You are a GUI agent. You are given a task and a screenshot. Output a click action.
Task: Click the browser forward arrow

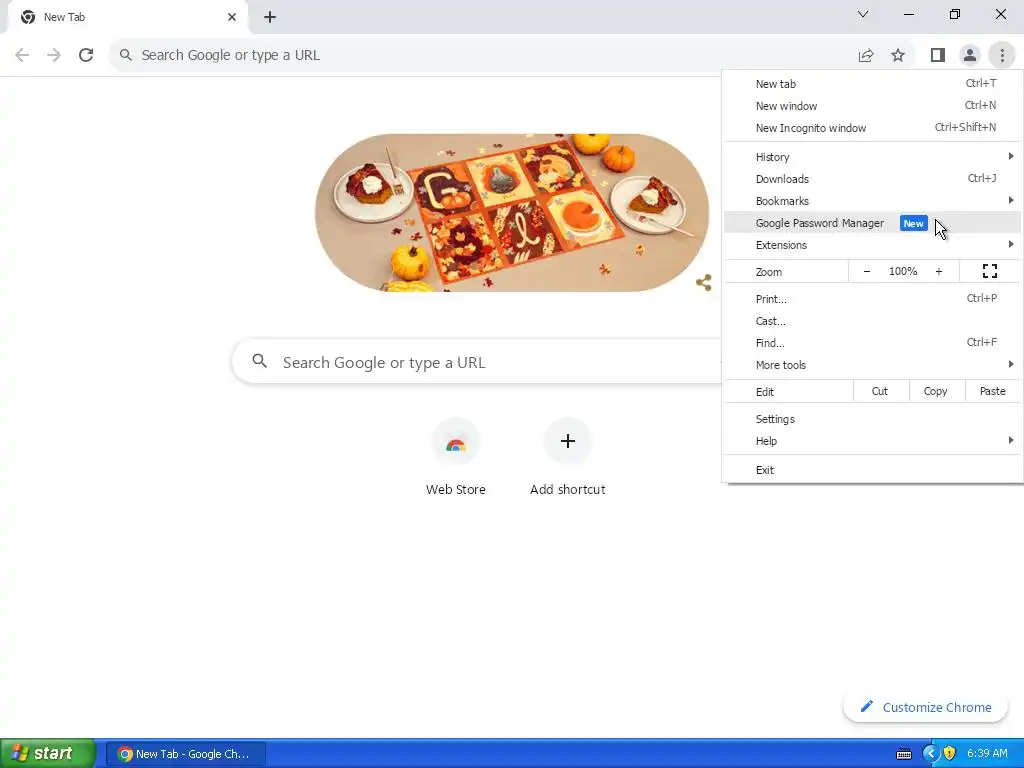[x=54, y=55]
